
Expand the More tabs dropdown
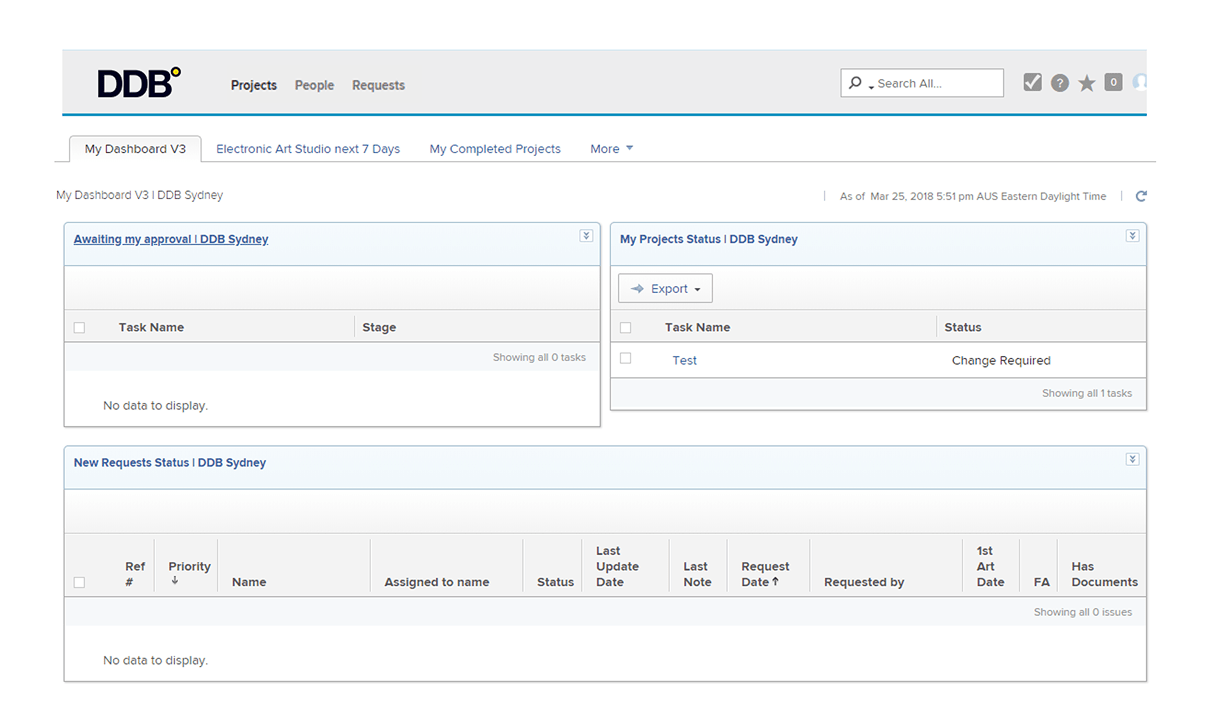611,149
